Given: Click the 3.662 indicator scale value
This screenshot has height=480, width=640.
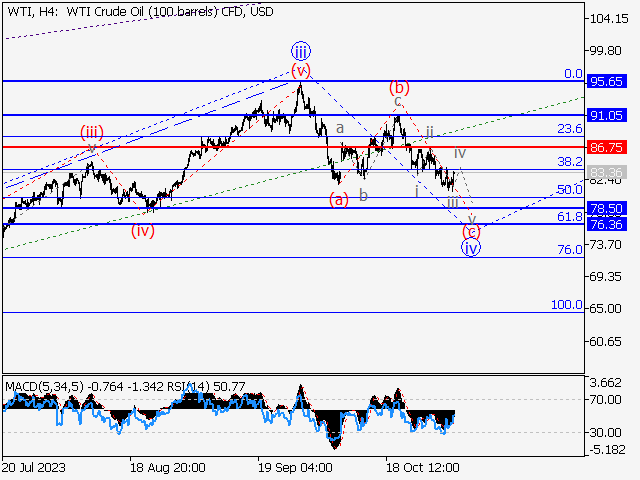Looking at the screenshot, I should pos(606,383).
